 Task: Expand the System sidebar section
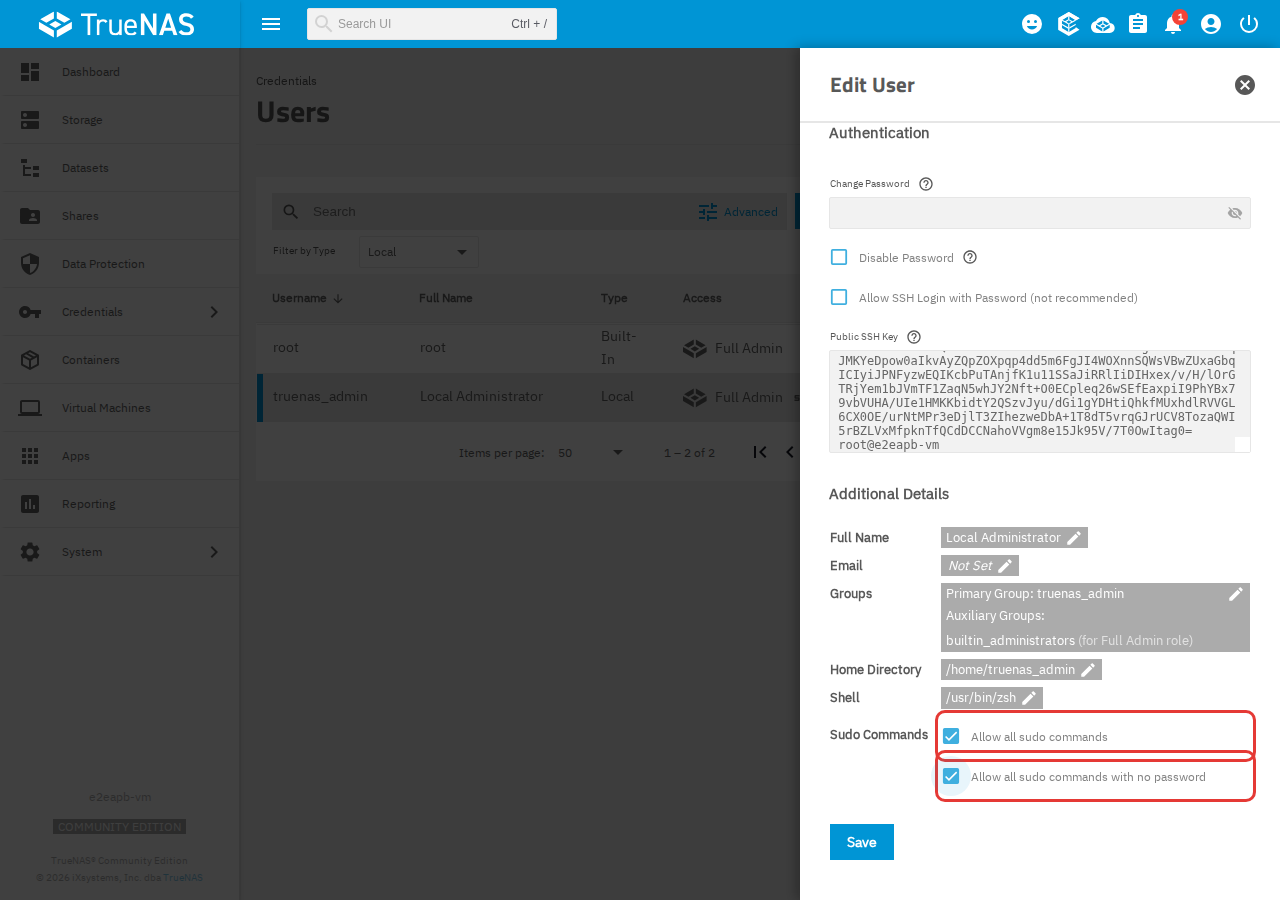(x=120, y=552)
